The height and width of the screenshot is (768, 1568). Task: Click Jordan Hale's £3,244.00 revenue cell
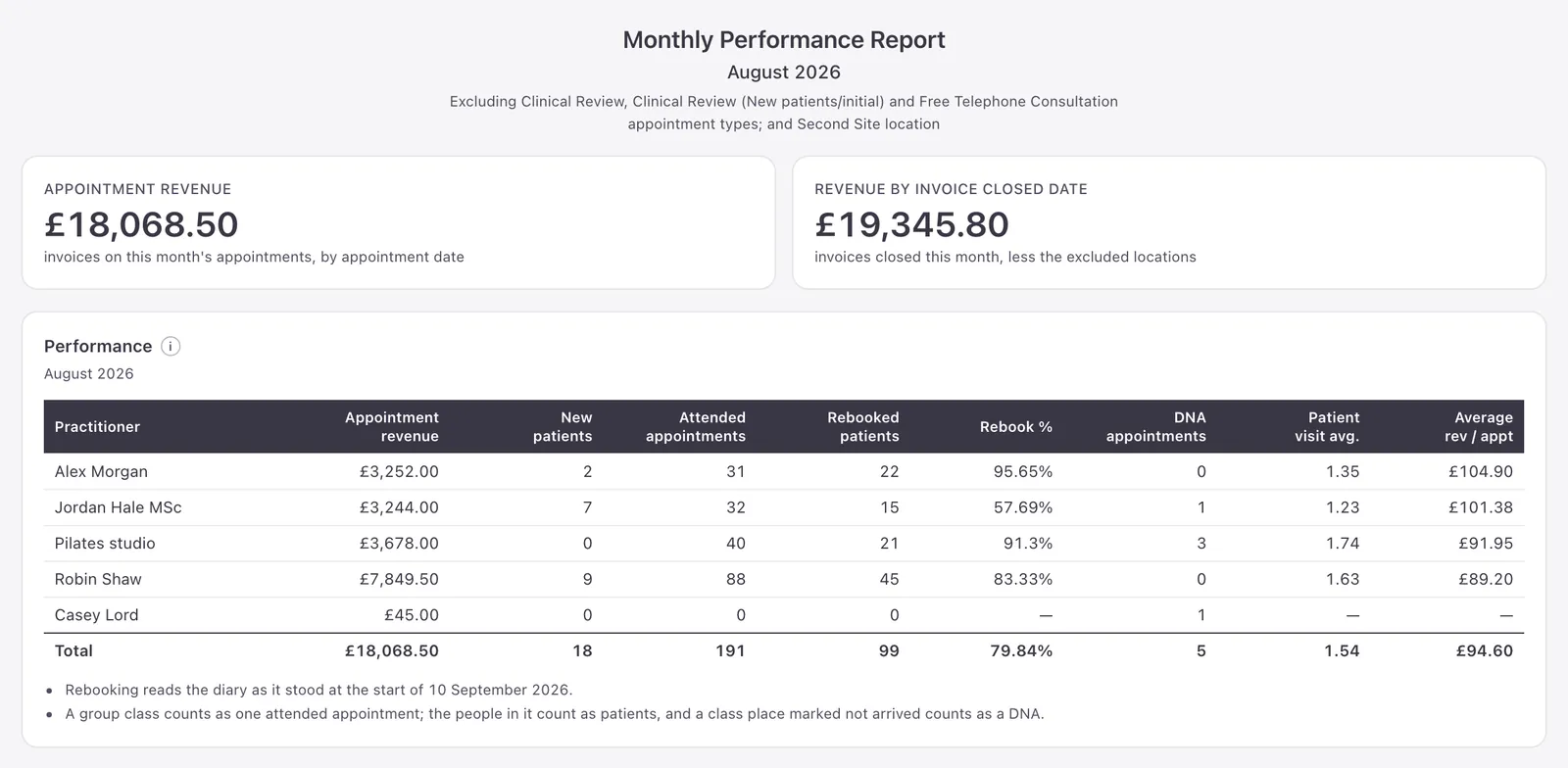pyautogui.click(x=399, y=507)
